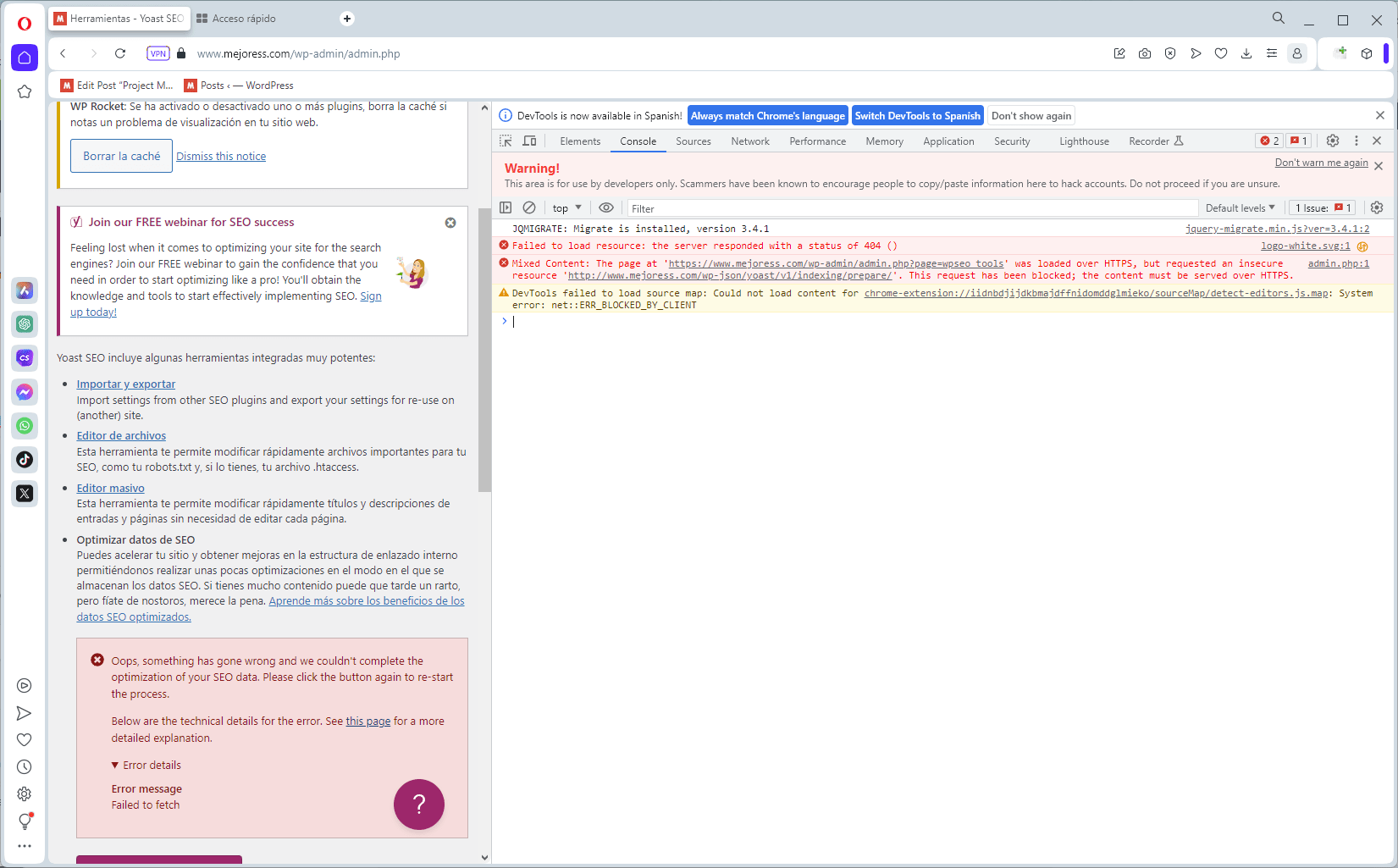This screenshot has height=868, width=1398.
Task: Open the top context dropdown
Action: (x=567, y=208)
